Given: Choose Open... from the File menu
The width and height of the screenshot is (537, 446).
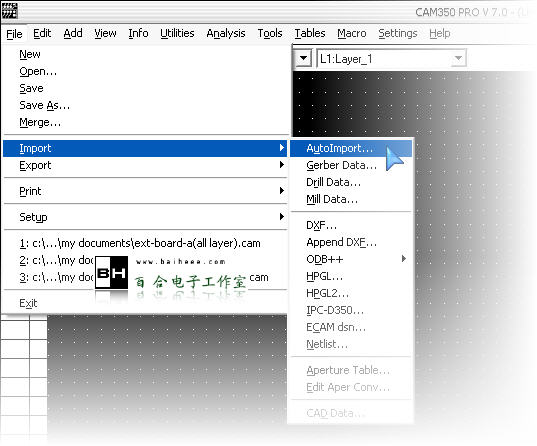Looking at the screenshot, I should [145, 71].
